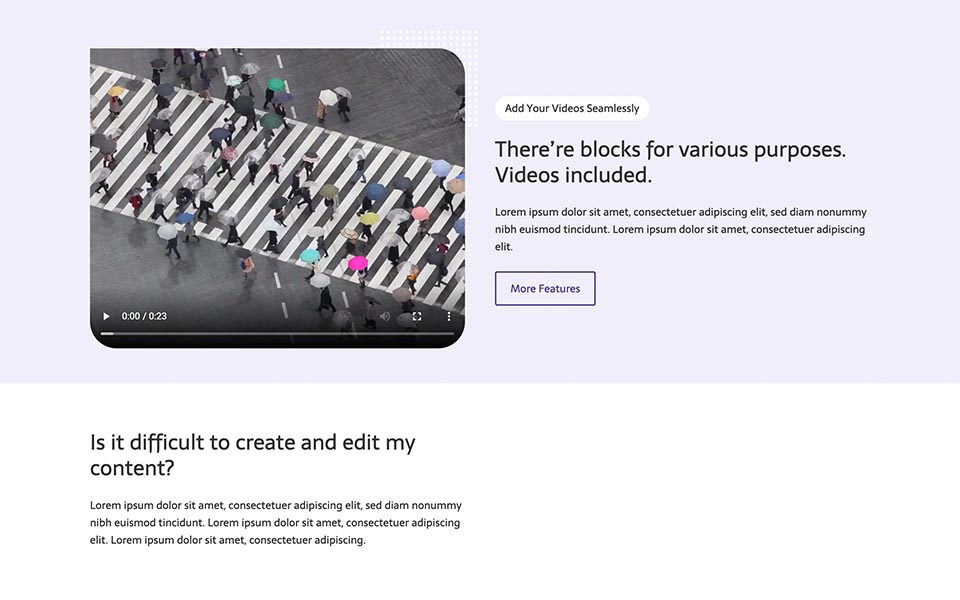Click the video progress bar
Viewport: 960px width, 600px height.
[x=277, y=334]
